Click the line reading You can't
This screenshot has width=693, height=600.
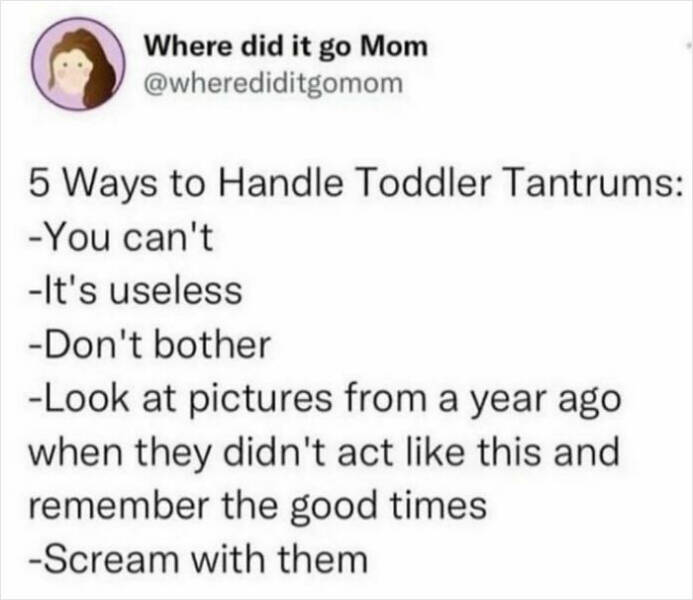[x=122, y=238]
